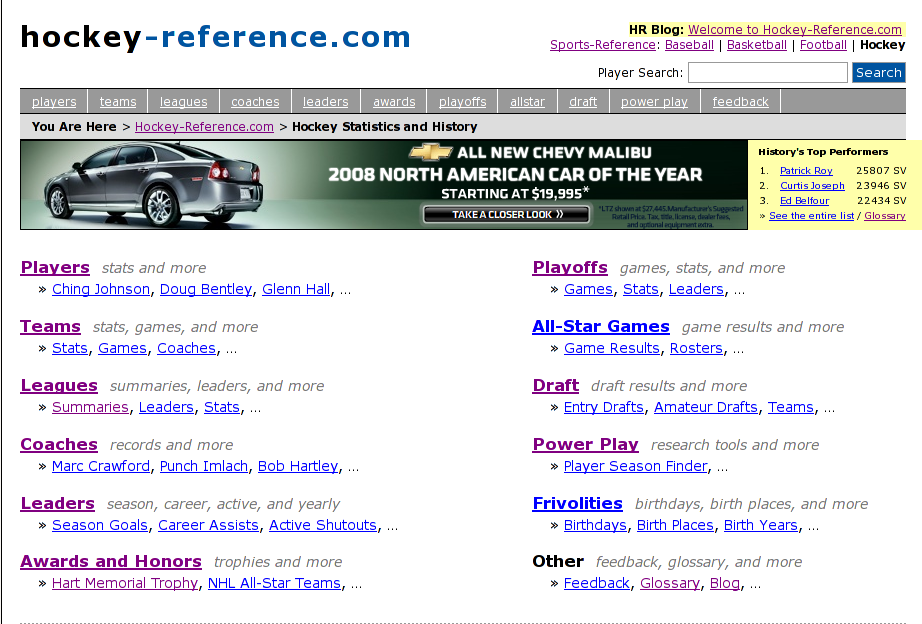Screen dimensions: 922x624
Task: Open Glenn Hall player page
Action: point(296,289)
